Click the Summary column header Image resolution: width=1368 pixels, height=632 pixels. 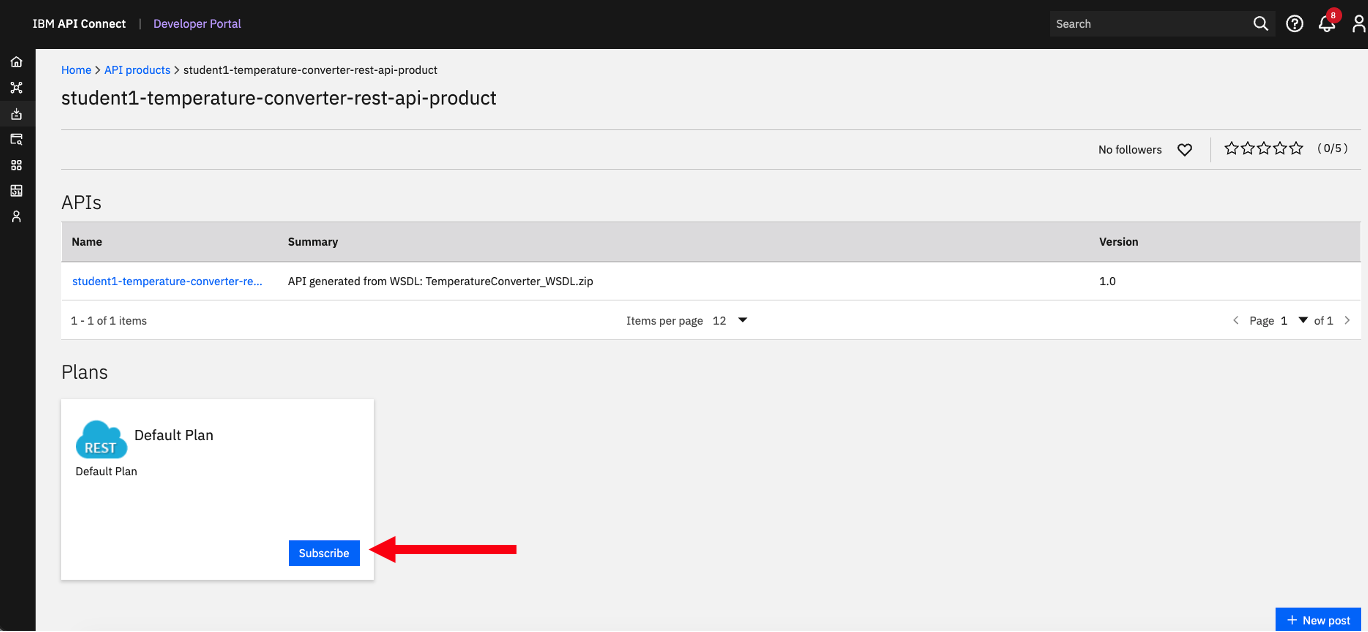313,242
